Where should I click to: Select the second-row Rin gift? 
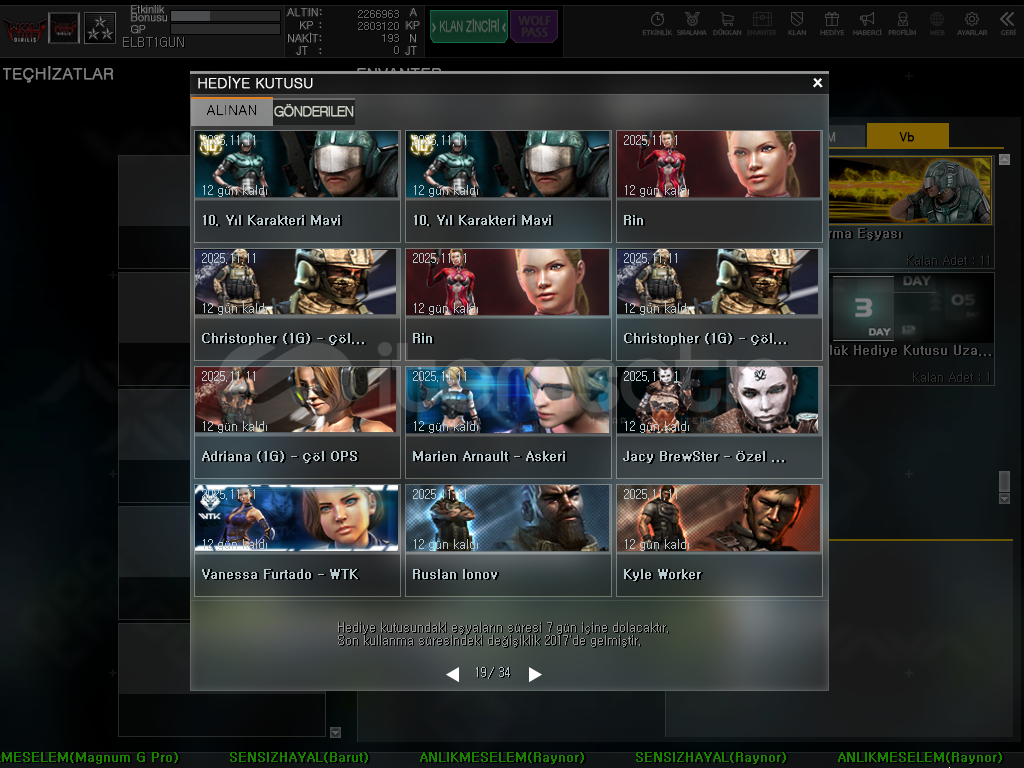click(508, 304)
